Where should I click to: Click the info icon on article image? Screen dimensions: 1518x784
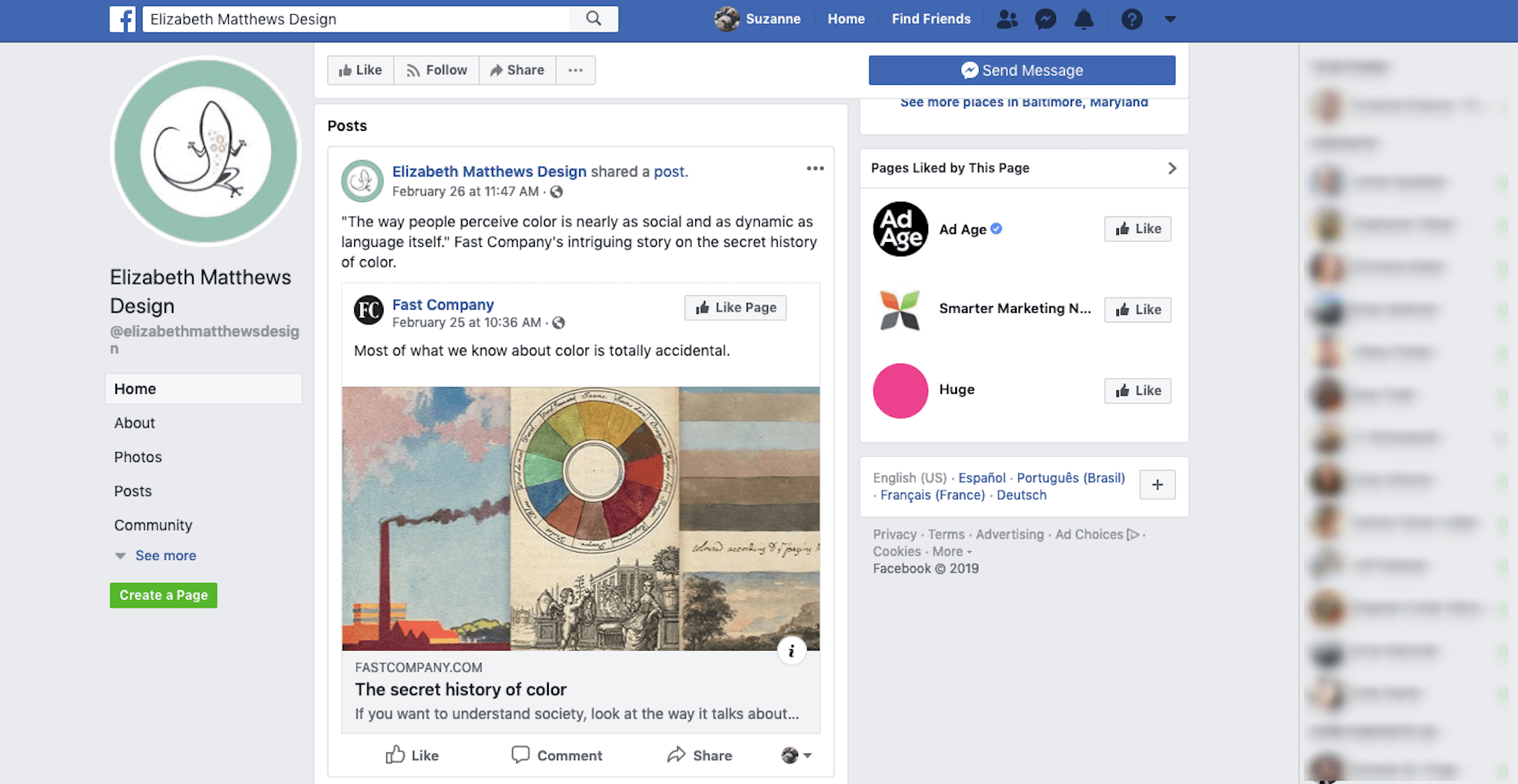791,651
